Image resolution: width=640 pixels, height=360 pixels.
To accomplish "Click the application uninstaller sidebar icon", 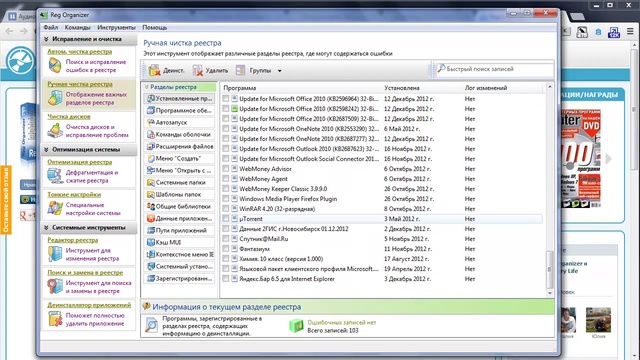I will pyautogui.click(x=55, y=319).
